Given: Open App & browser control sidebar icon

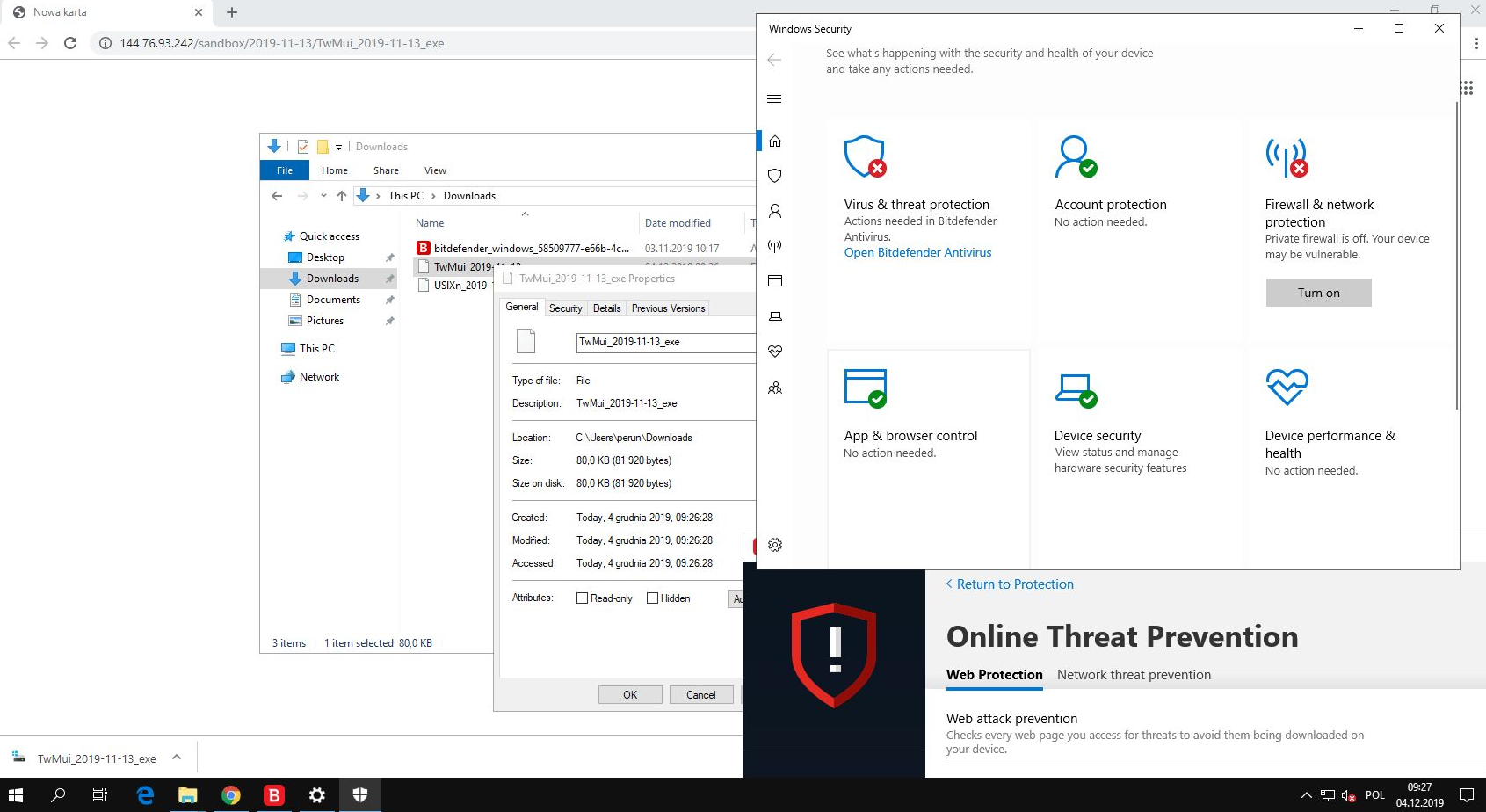Looking at the screenshot, I should coord(774,281).
